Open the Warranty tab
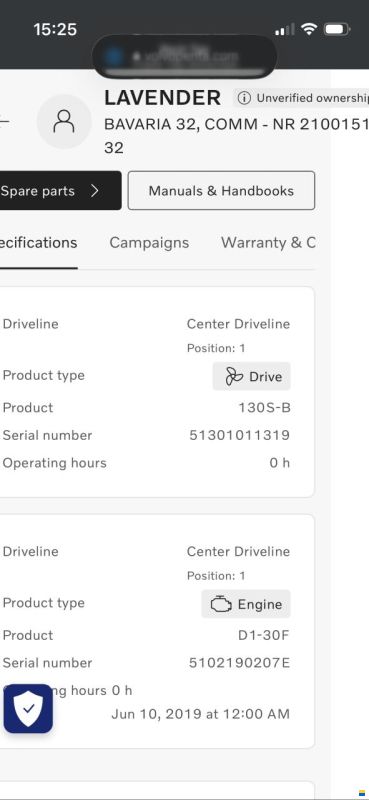This screenshot has height=800, width=369. click(268, 242)
